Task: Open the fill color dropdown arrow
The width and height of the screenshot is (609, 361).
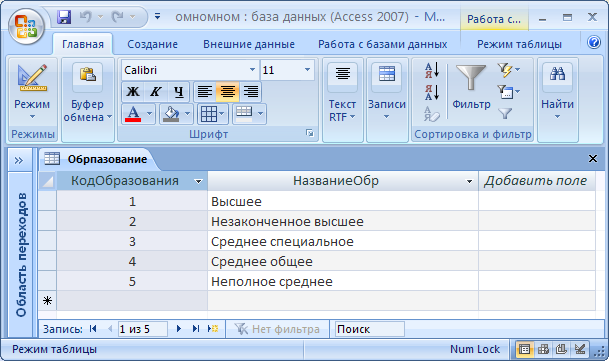Action: (x=188, y=114)
